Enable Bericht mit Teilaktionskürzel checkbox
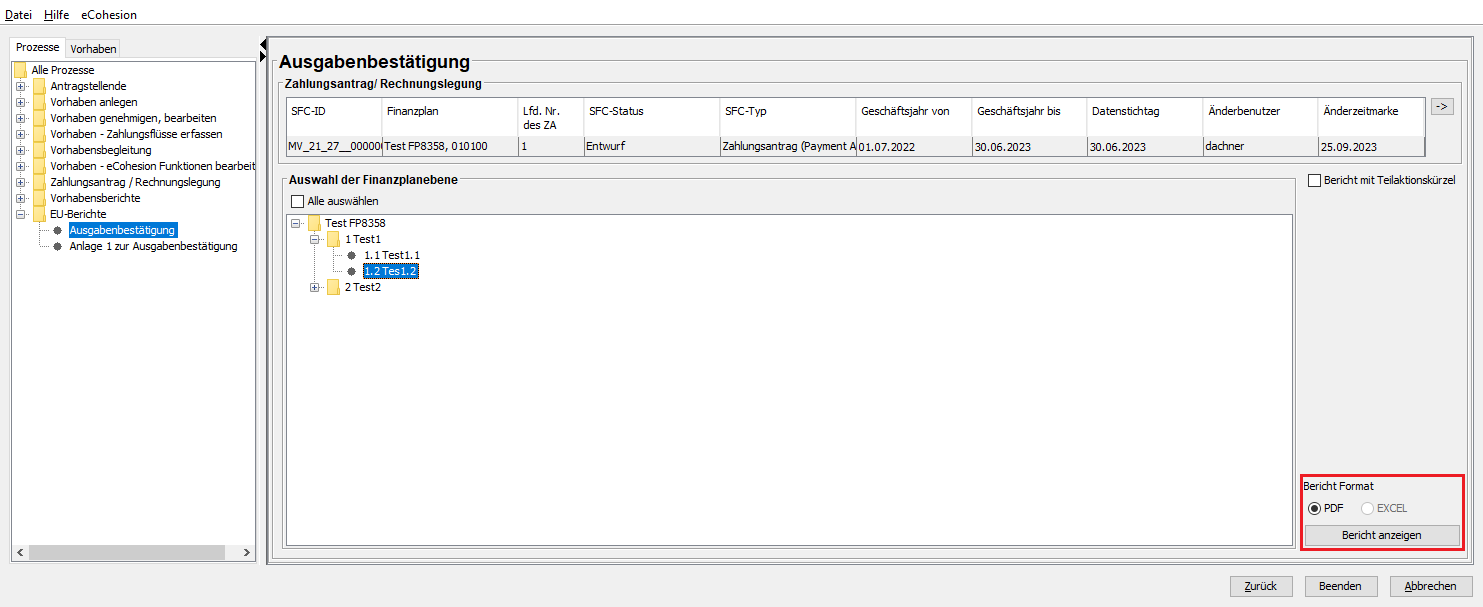The width and height of the screenshot is (1483, 607). tap(1314, 180)
